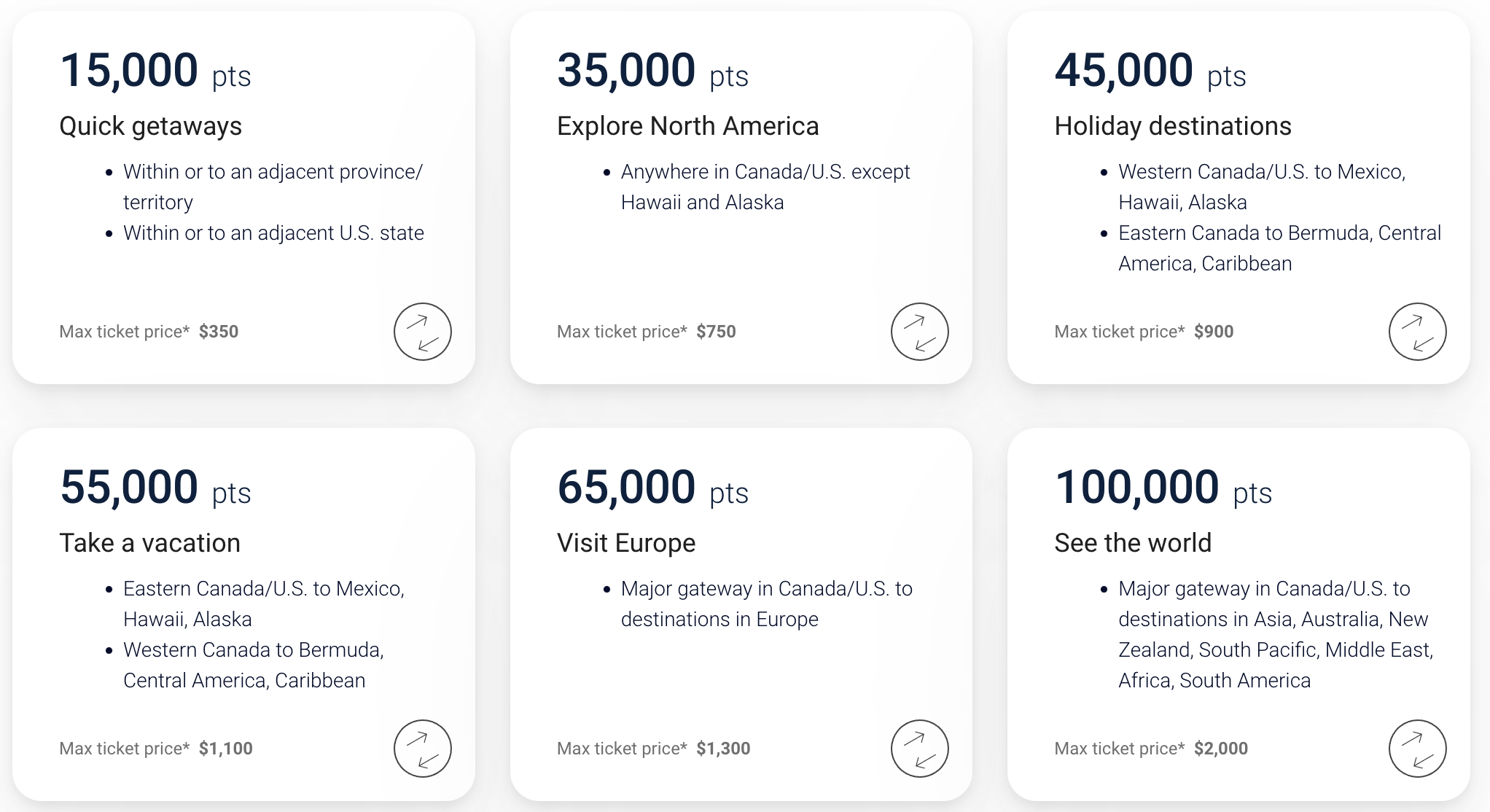Image resolution: width=1490 pixels, height=812 pixels.
Task: Expand the Holiday destinations card via arrows icon
Action: coord(1416,332)
